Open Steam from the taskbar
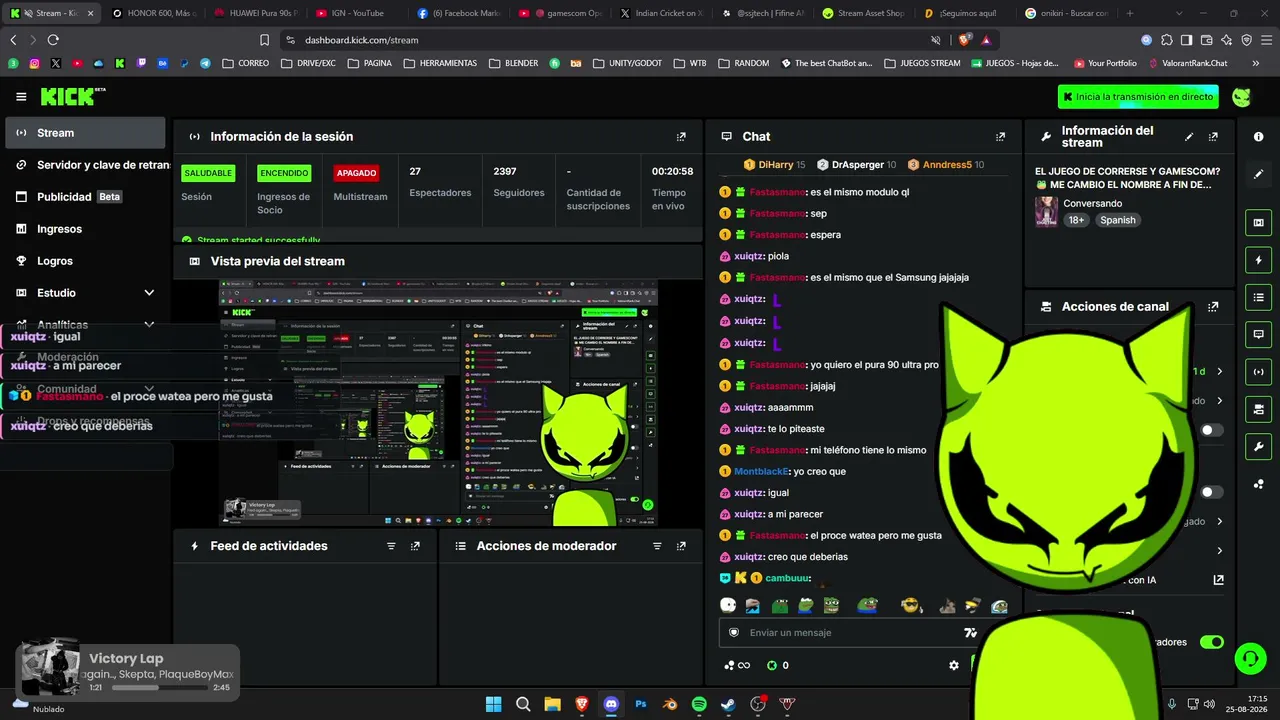 728,704
